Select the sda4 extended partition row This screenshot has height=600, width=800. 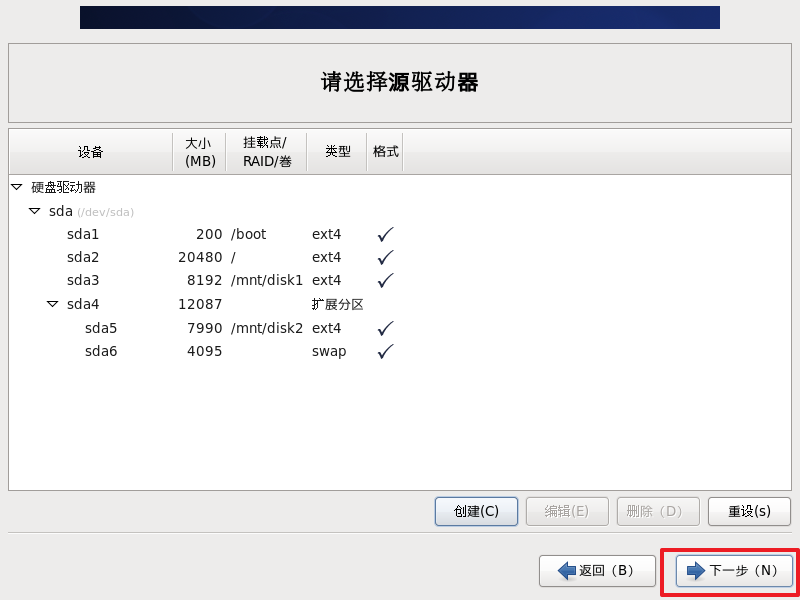click(x=400, y=304)
